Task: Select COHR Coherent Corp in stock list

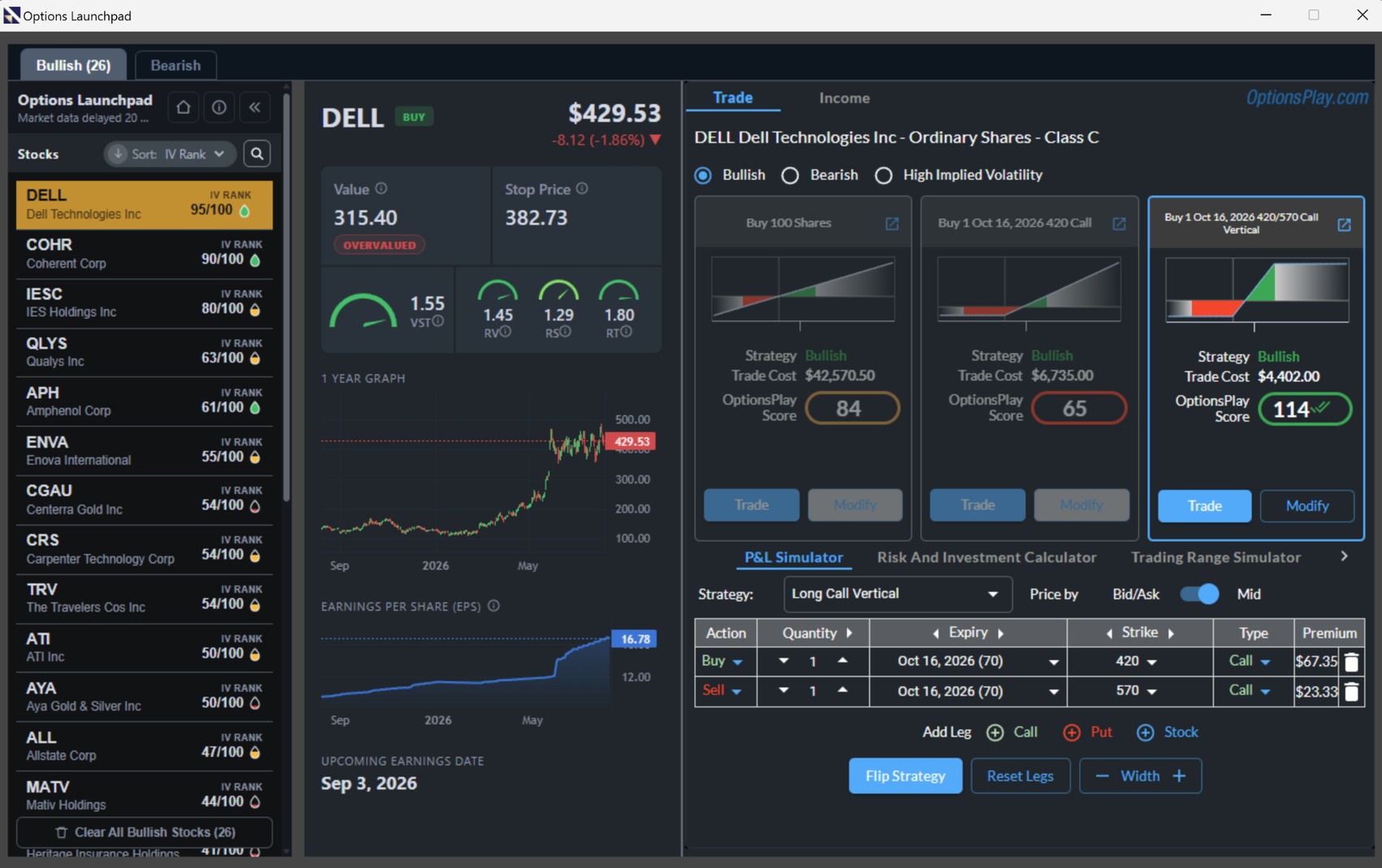Action: click(144, 254)
